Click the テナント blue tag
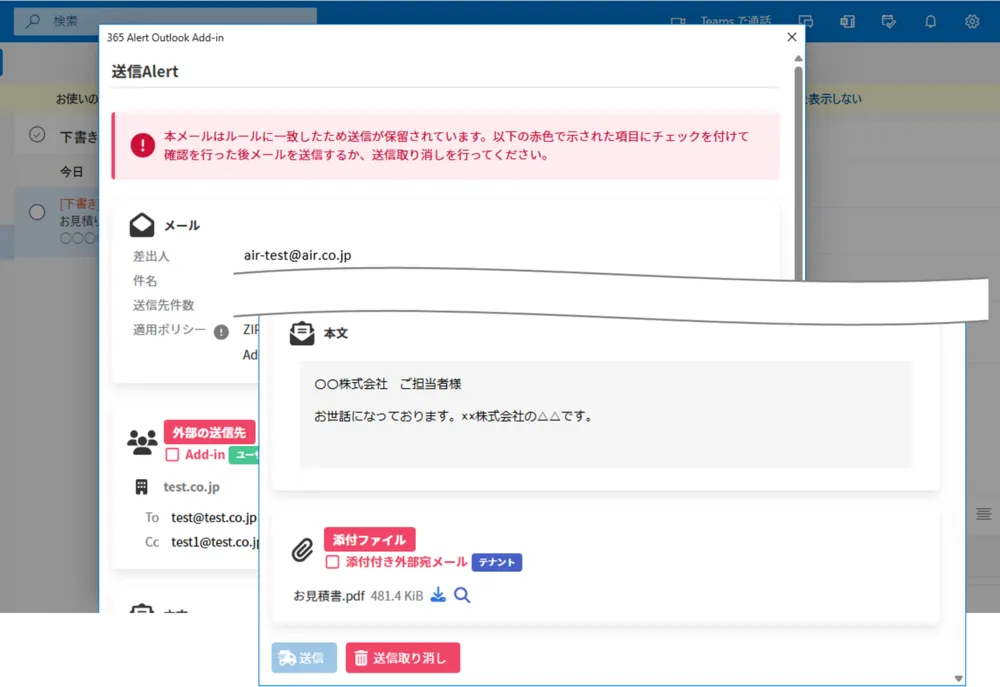The height and width of the screenshot is (687, 1000). coord(497,562)
